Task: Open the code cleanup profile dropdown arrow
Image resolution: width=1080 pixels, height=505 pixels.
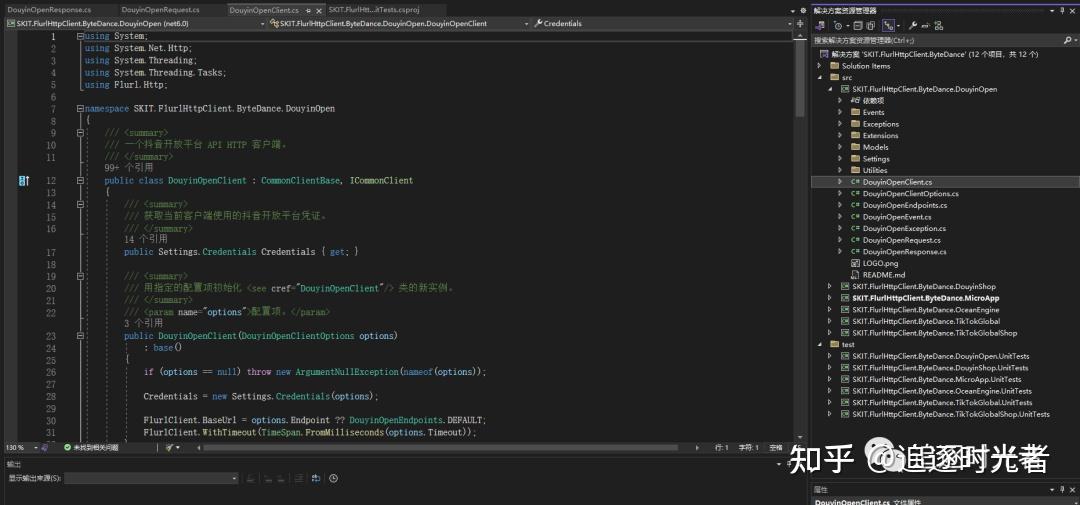Action: click(178, 448)
